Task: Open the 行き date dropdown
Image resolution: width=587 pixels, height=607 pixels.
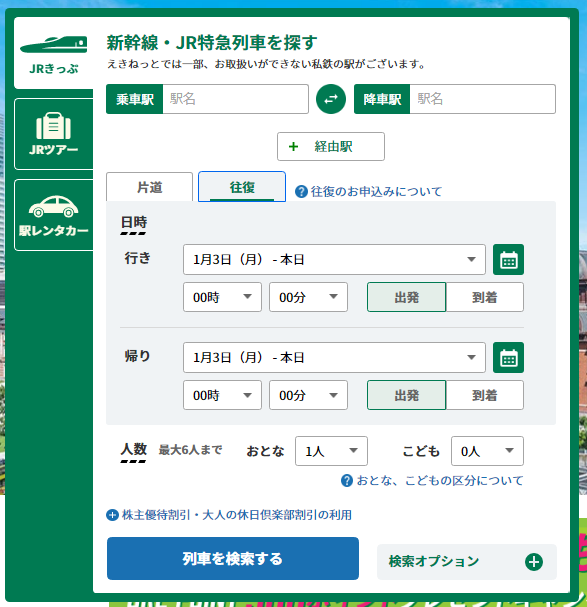Action: [334, 259]
